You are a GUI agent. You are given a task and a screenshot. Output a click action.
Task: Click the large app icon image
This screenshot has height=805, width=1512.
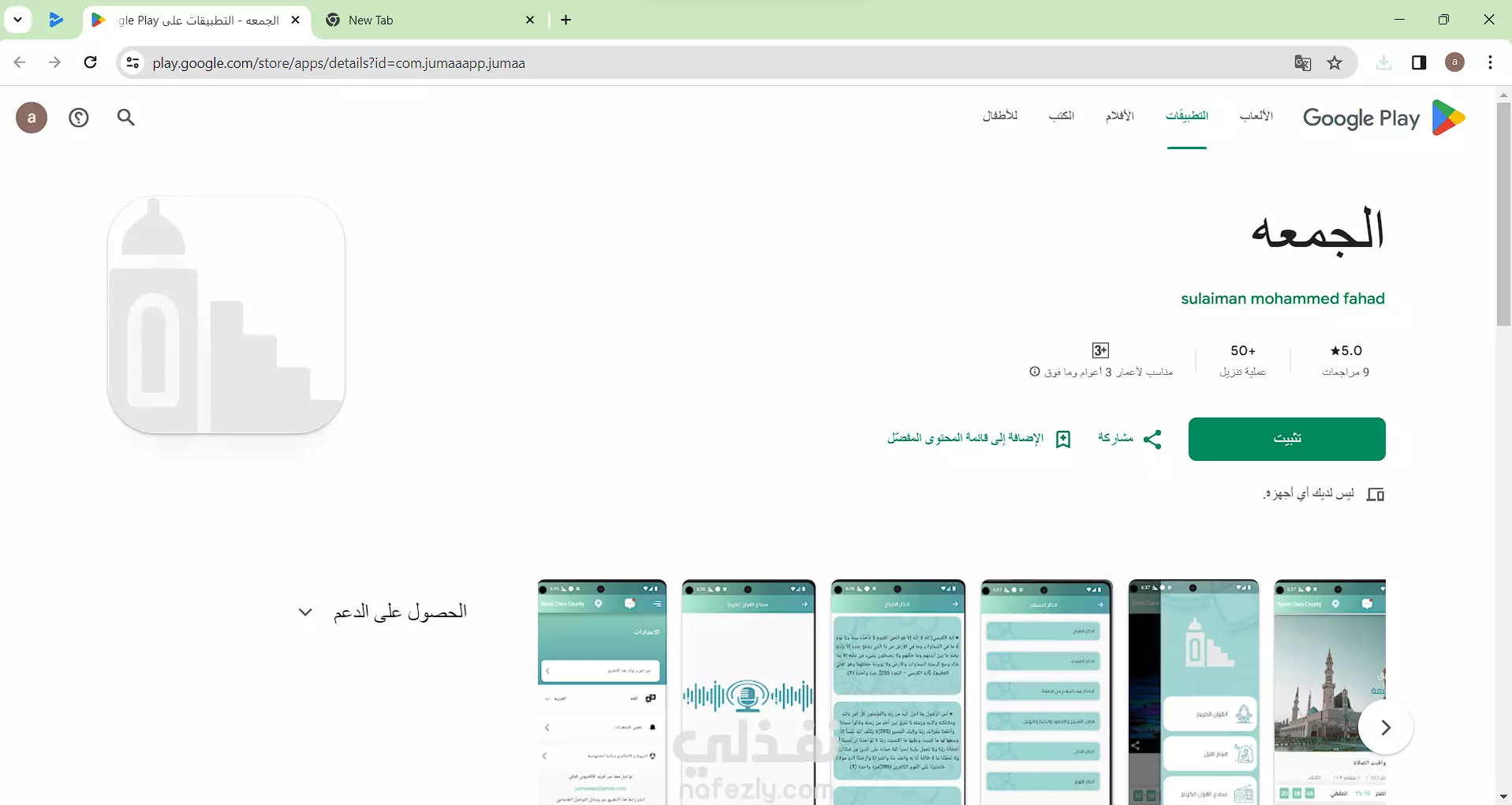pos(226,315)
